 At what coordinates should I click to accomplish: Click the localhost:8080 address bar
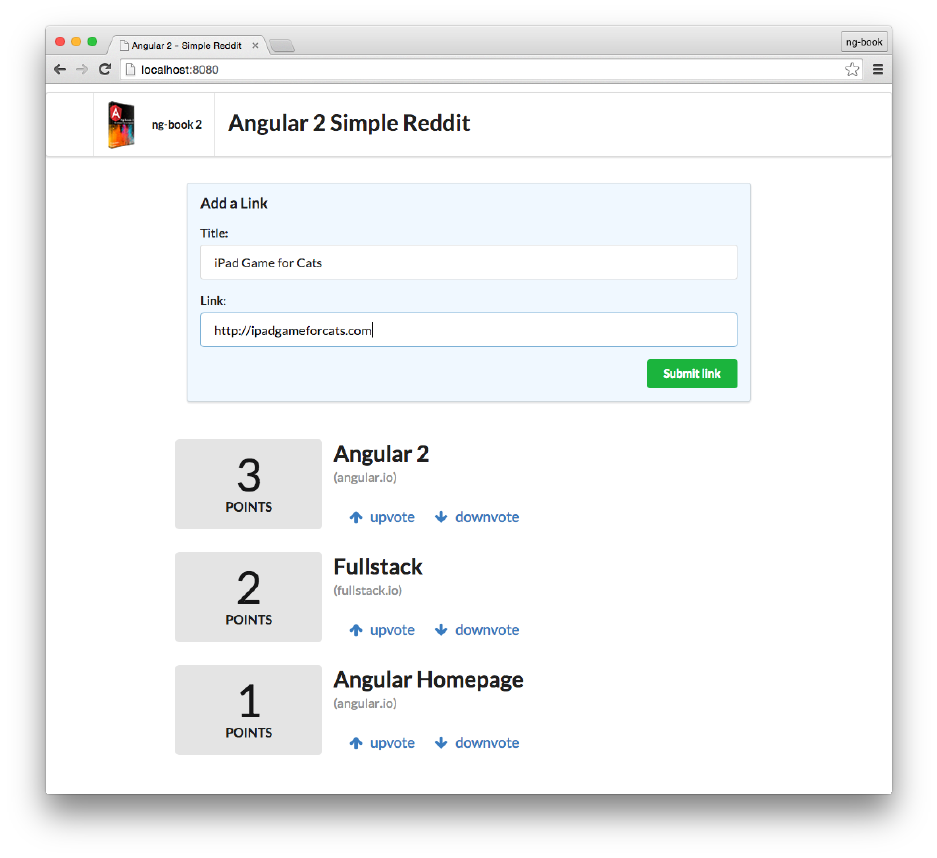point(480,70)
